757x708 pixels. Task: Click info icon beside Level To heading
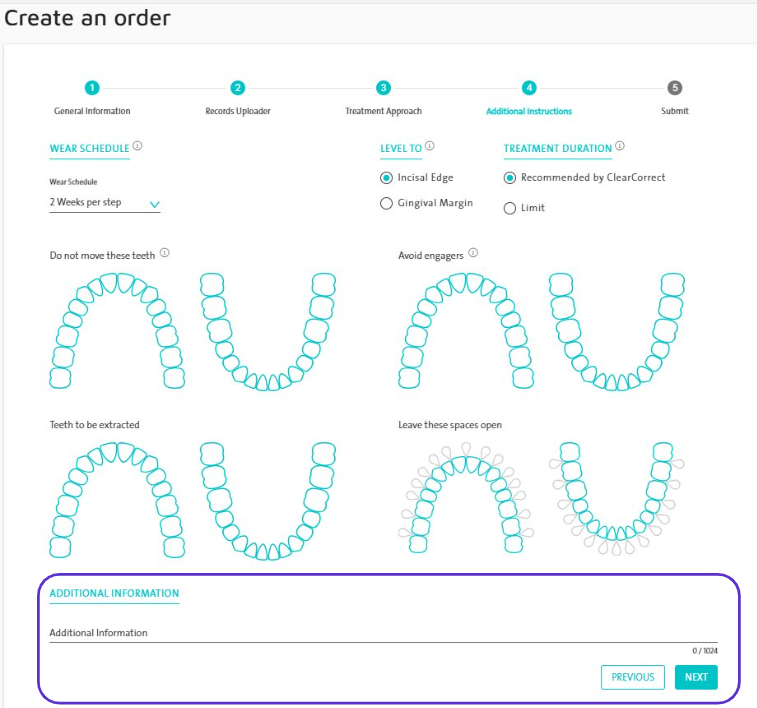[430, 146]
